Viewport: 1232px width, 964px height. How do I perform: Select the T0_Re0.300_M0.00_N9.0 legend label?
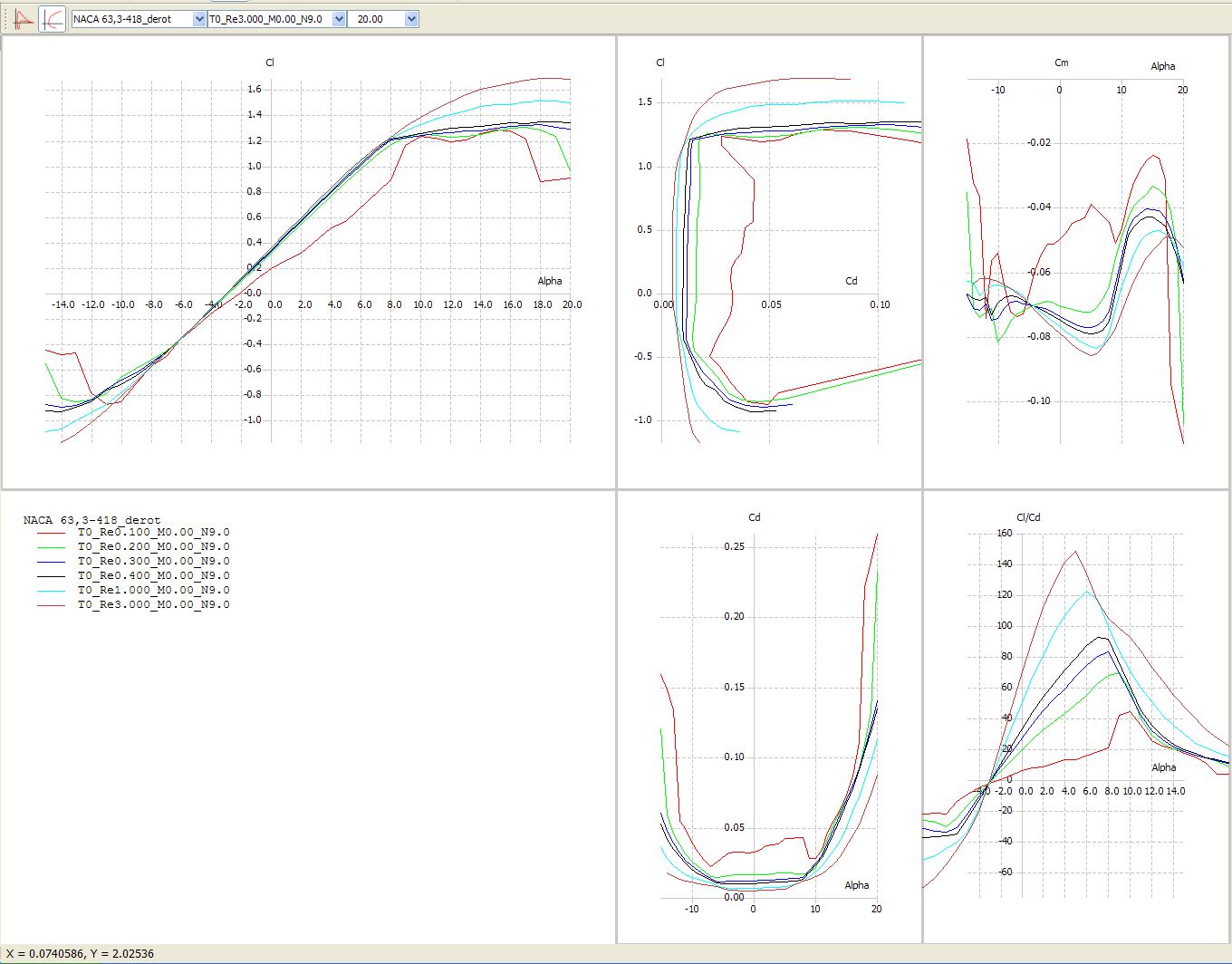[153, 562]
